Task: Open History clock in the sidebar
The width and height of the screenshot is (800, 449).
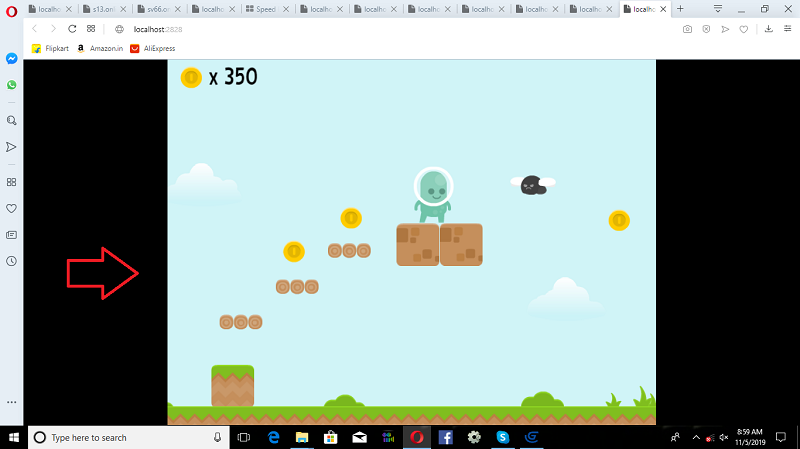Action: pyautogui.click(x=11, y=261)
